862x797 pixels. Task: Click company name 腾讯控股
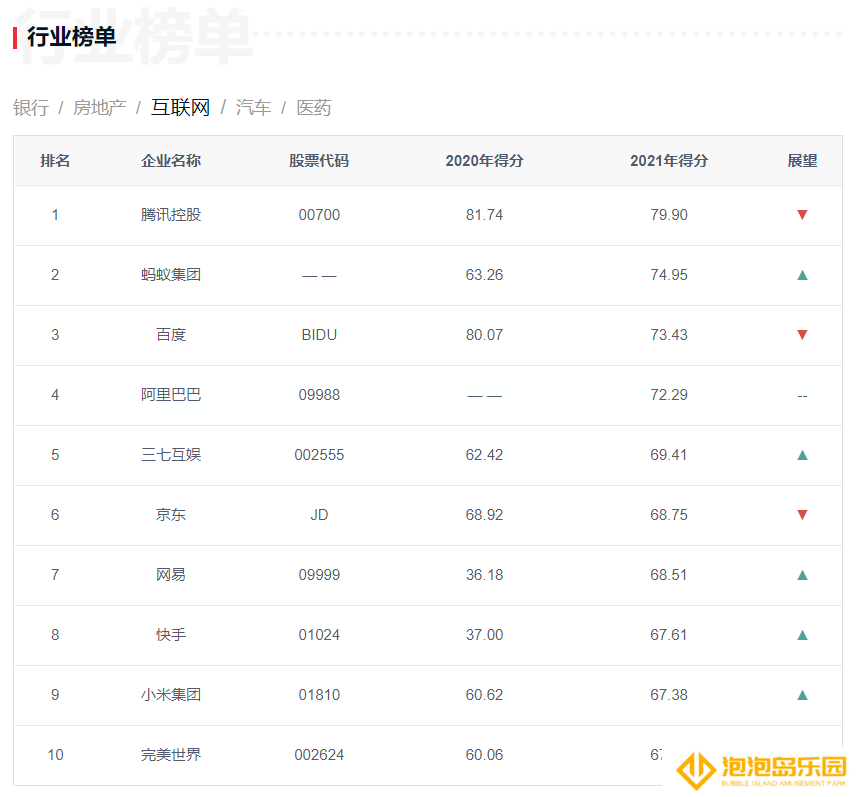tap(171, 215)
